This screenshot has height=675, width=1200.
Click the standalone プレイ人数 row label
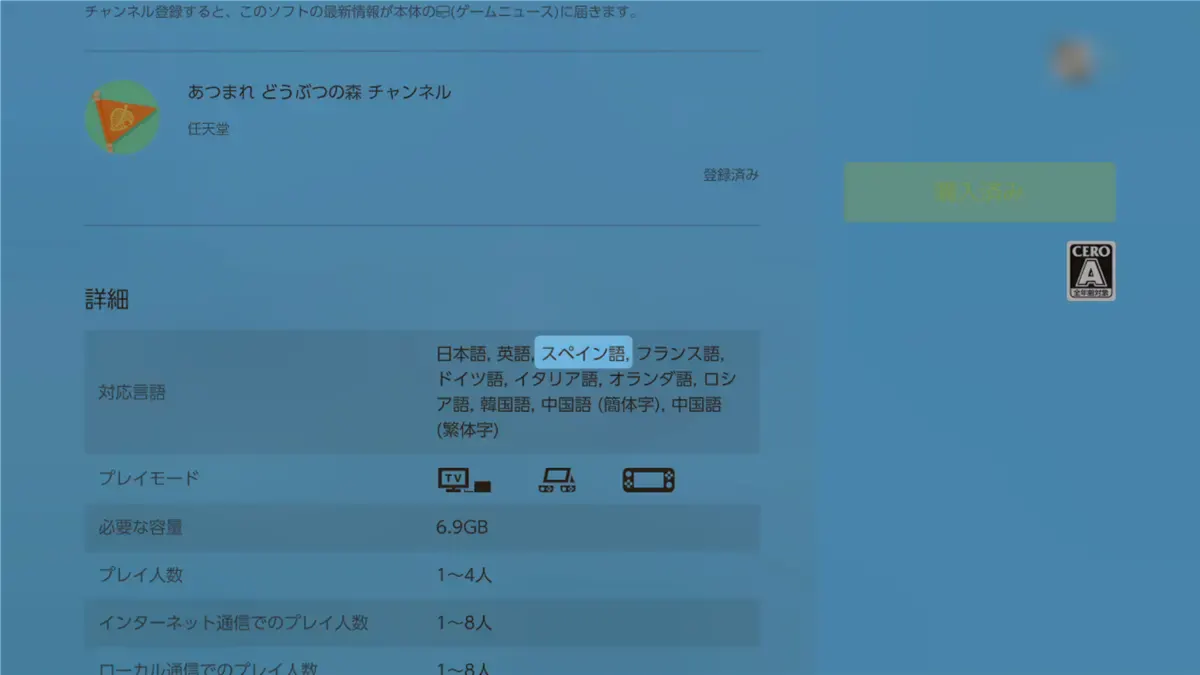coord(140,575)
